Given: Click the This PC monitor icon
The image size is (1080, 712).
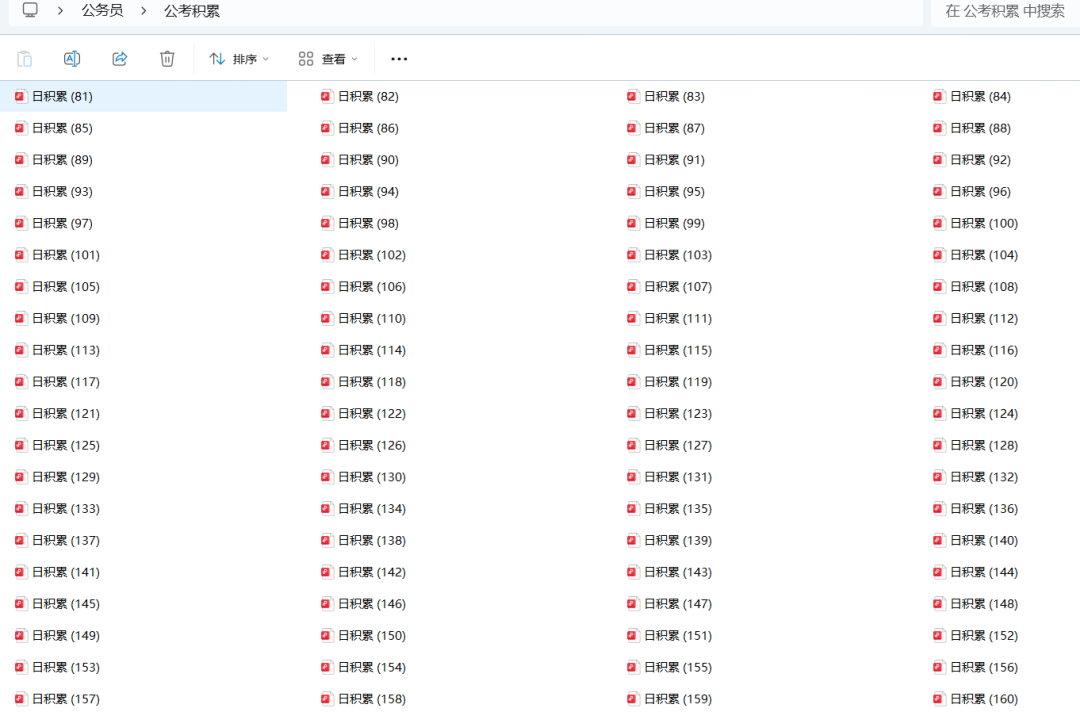Looking at the screenshot, I should coord(30,11).
